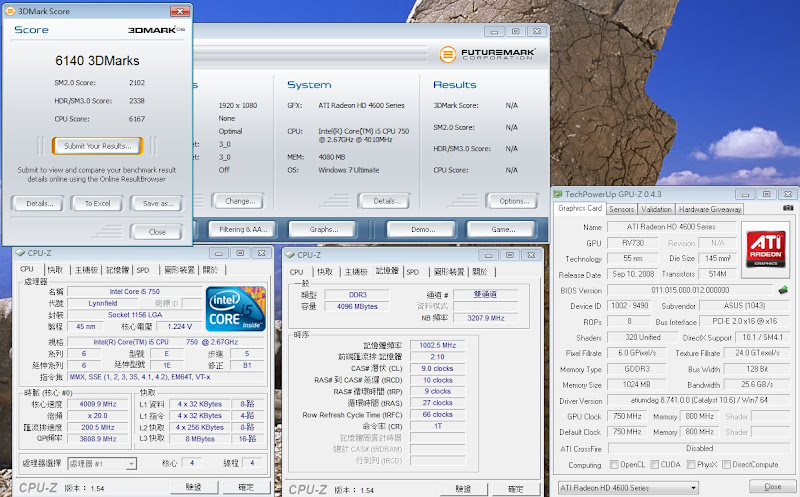
Task: Click Close in the 3DMark Score window
Action: [157, 232]
